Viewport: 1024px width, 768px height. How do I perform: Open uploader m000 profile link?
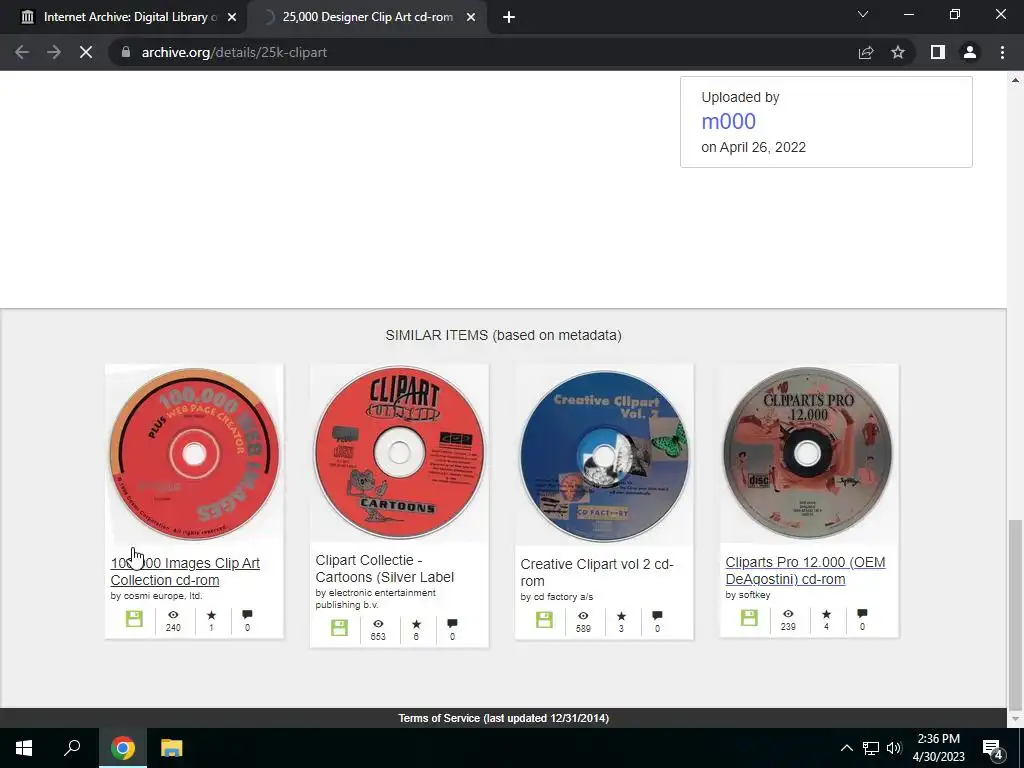pos(728,121)
